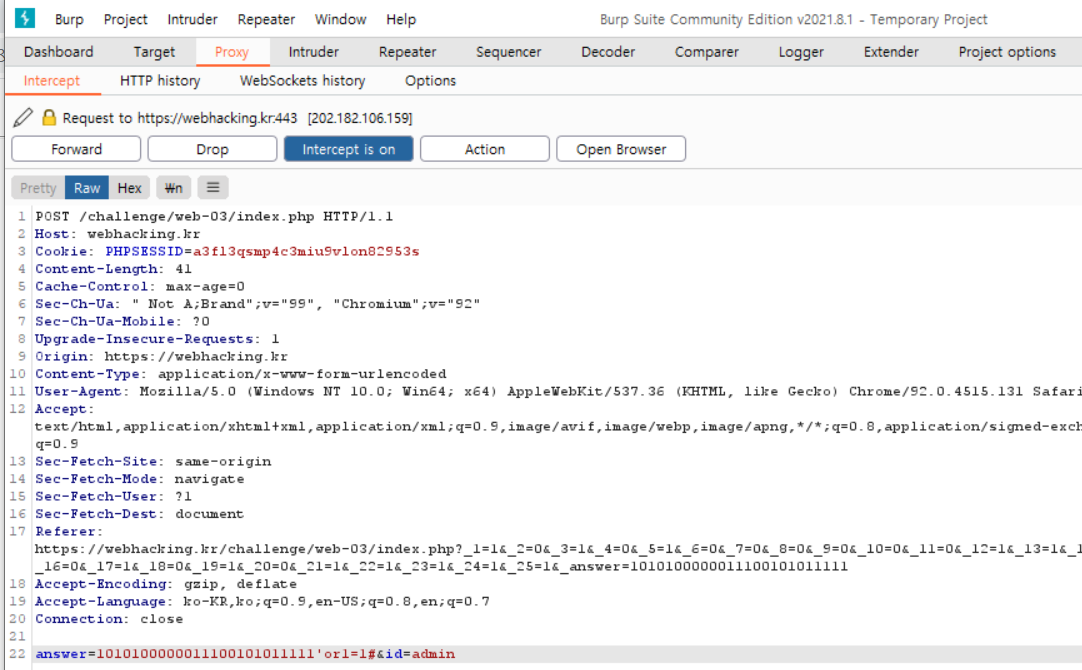The height and width of the screenshot is (670, 1082).
Task: Open the Repeater menu in menu bar
Action: (x=266, y=19)
